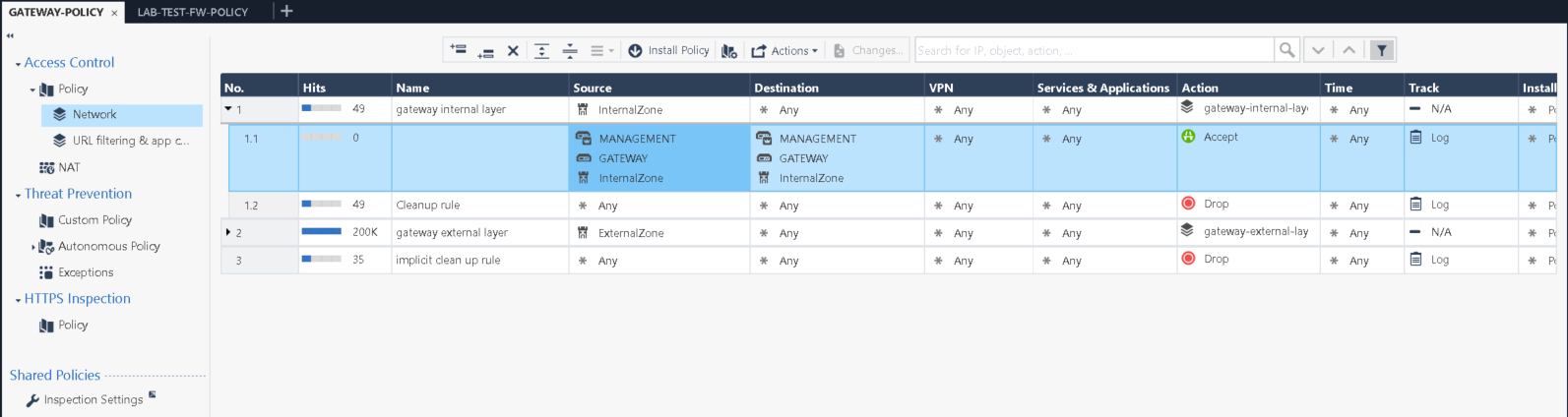The height and width of the screenshot is (417, 1568).
Task: Click the search for IP, object field
Action: (x=1093, y=50)
